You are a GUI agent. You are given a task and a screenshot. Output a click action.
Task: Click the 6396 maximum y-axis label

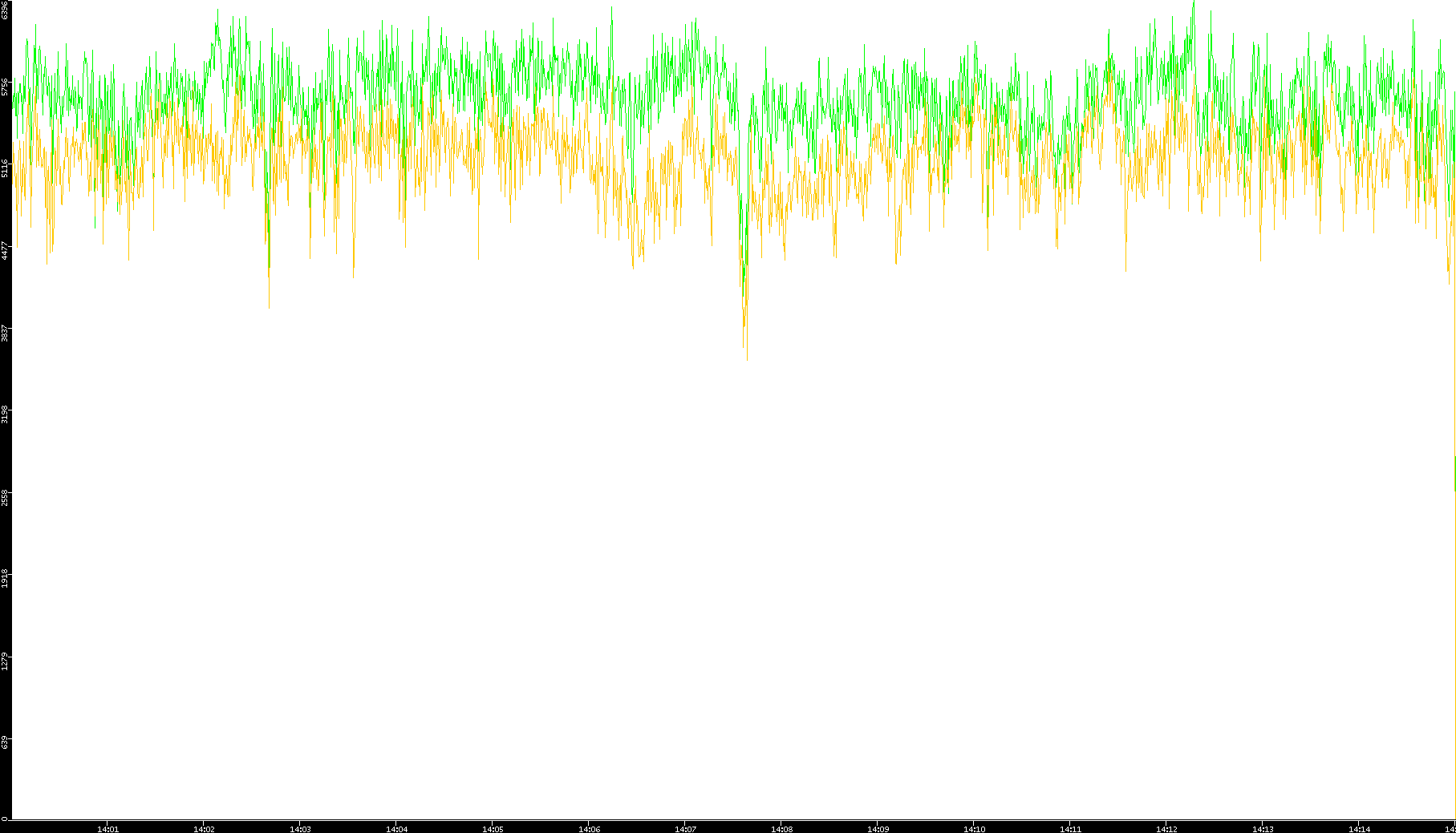[5, 10]
